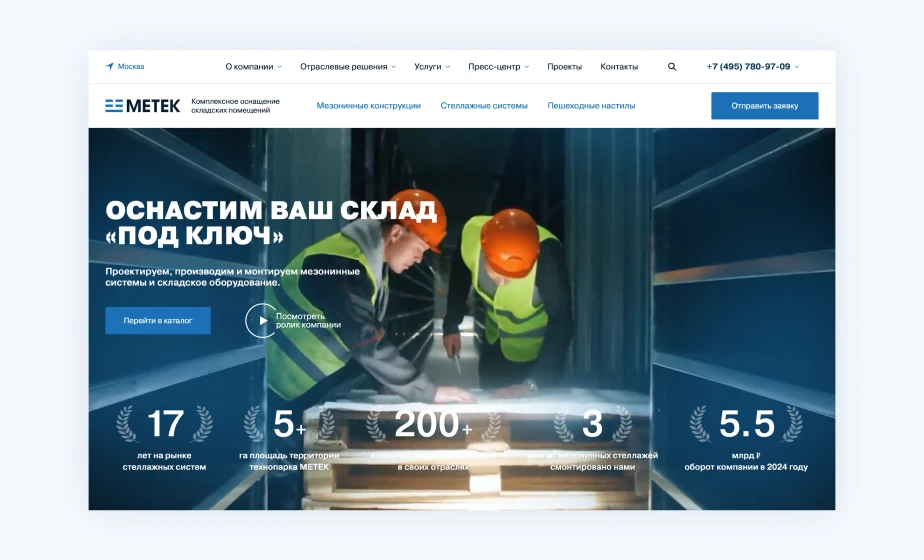Play the company video with play button
The height and width of the screenshot is (560, 924).
tap(261, 320)
